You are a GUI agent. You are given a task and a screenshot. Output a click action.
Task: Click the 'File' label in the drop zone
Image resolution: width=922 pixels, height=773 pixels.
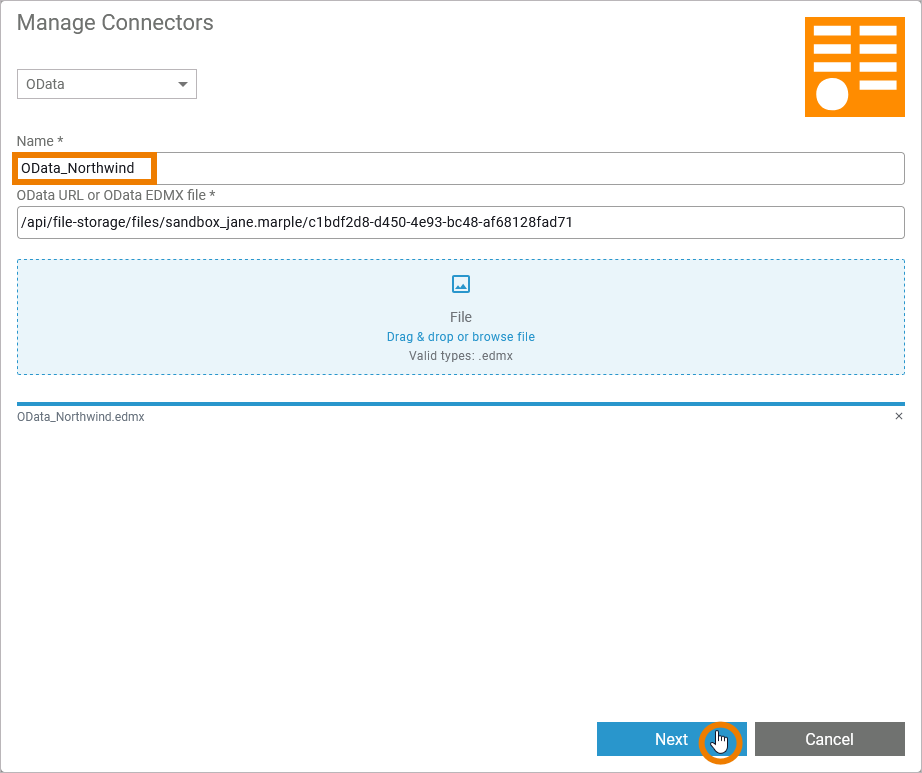(460, 317)
